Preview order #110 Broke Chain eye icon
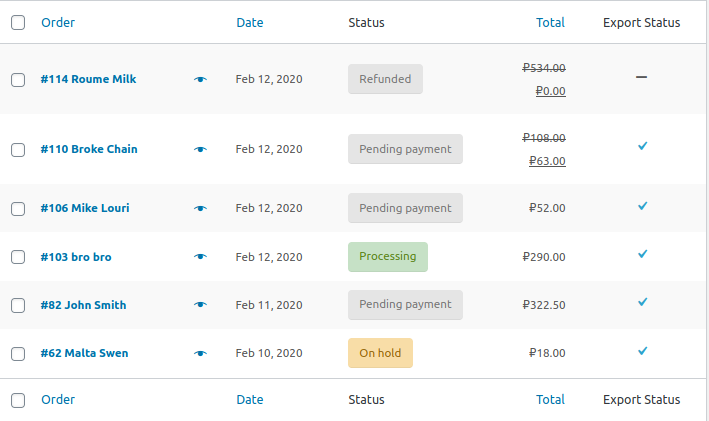The height and width of the screenshot is (421, 709). [x=200, y=149]
